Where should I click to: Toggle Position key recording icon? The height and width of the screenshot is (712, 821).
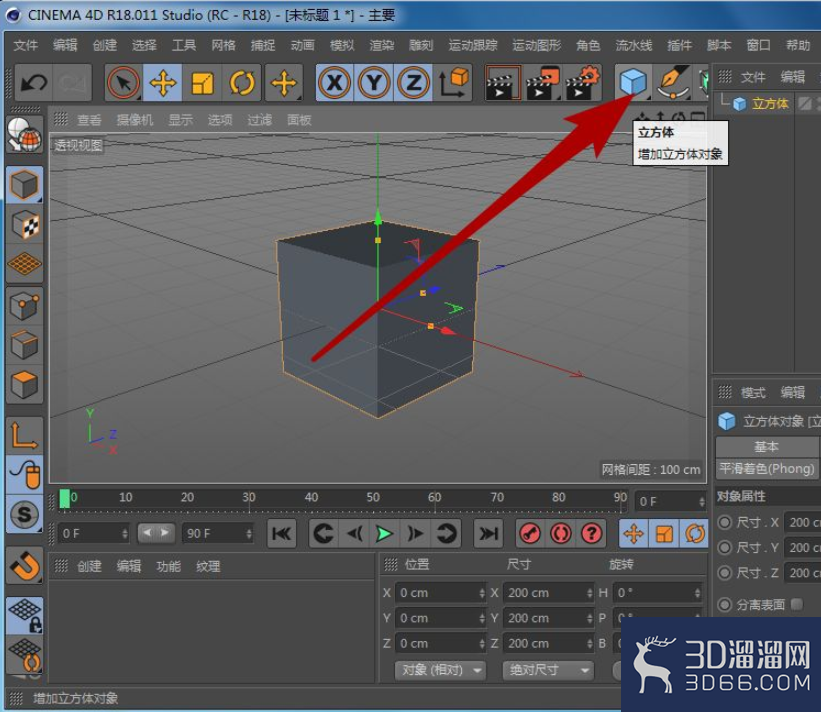coord(634,534)
